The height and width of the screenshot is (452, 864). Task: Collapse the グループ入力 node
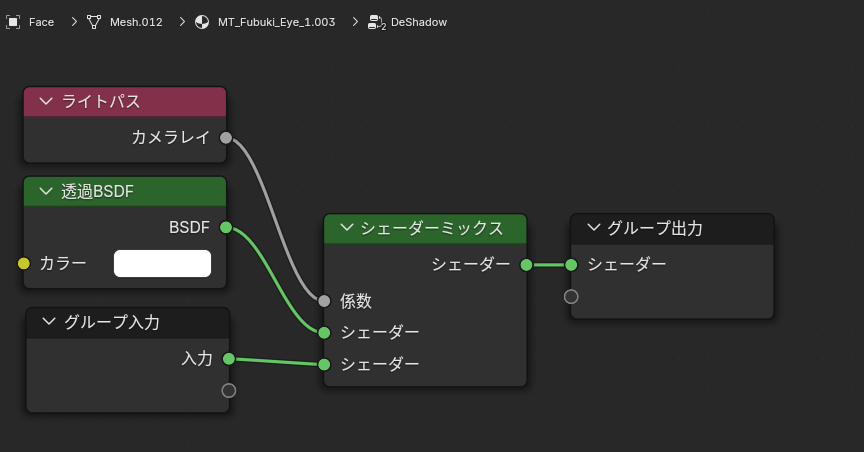pyautogui.click(x=49, y=321)
